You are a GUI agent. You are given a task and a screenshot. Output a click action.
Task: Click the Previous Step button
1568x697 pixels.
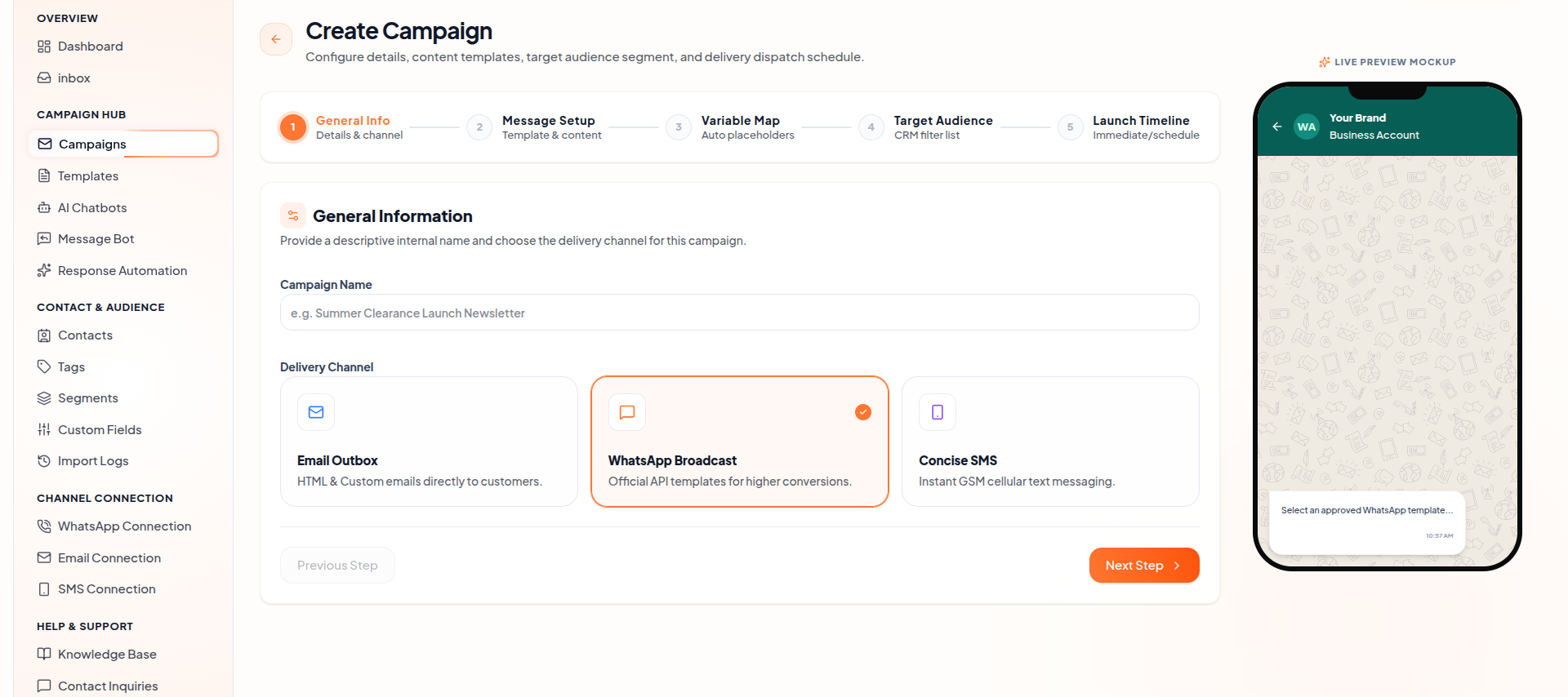337,566
